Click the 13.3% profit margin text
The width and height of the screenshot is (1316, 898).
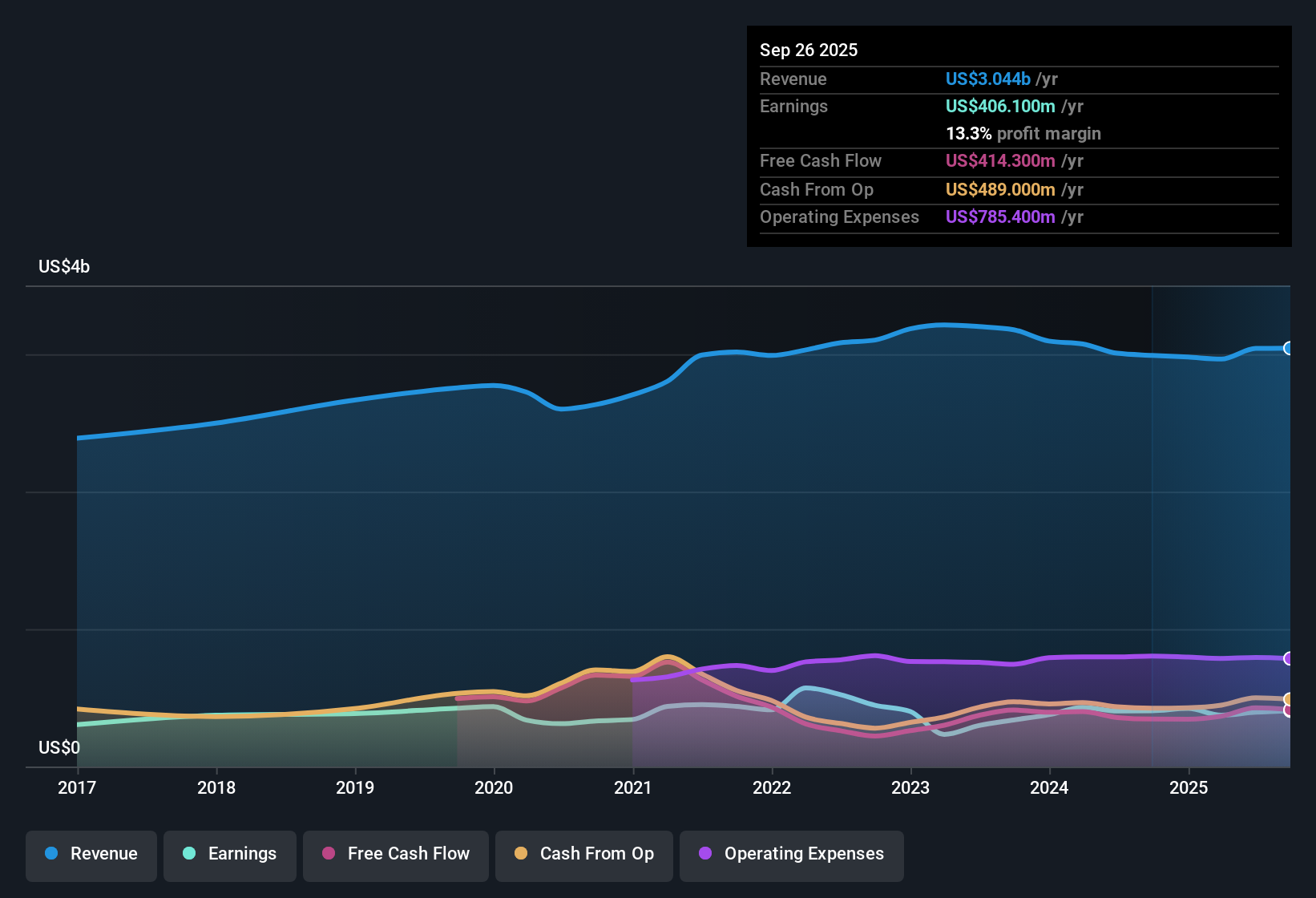pos(1023,133)
